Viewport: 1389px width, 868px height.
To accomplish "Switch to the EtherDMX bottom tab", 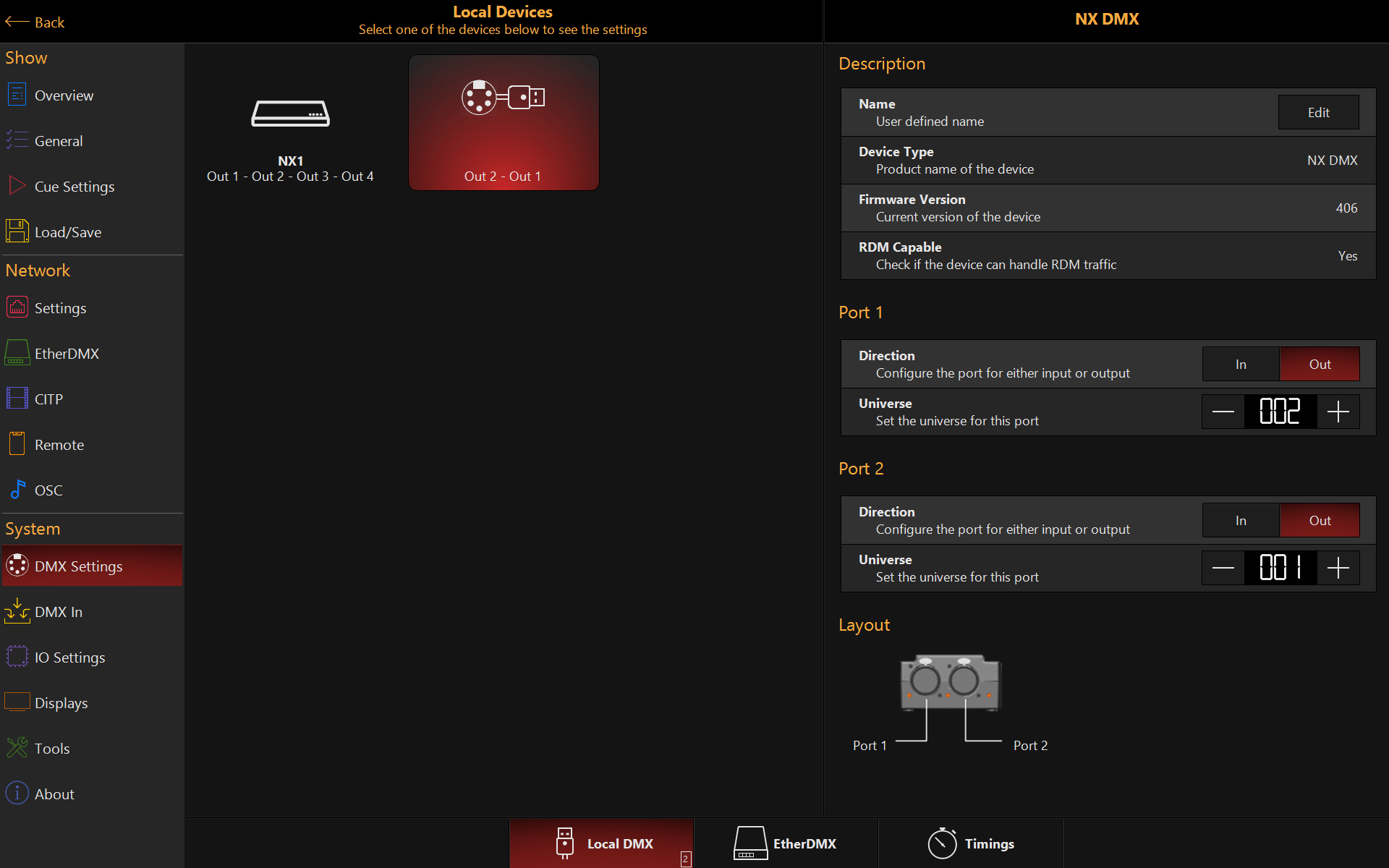I will point(786,843).
